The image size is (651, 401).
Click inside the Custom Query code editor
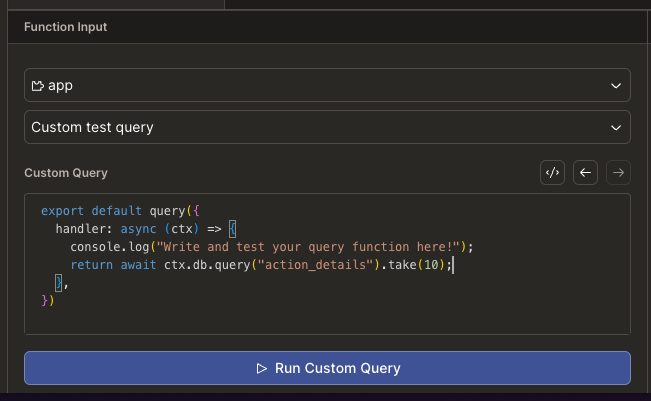[327, 264]
